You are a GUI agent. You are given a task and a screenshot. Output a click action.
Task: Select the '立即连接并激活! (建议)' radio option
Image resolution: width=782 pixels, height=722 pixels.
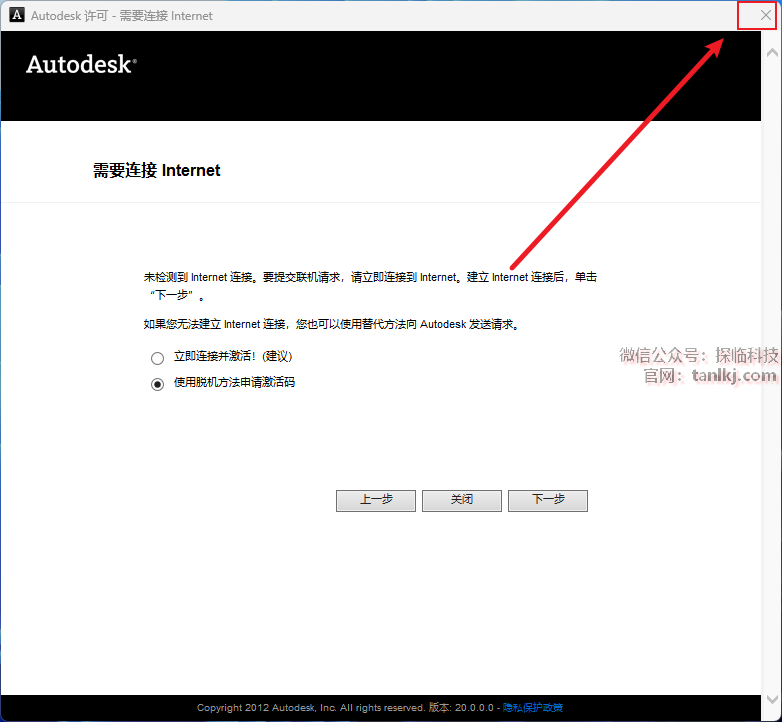tap(157, 358)
